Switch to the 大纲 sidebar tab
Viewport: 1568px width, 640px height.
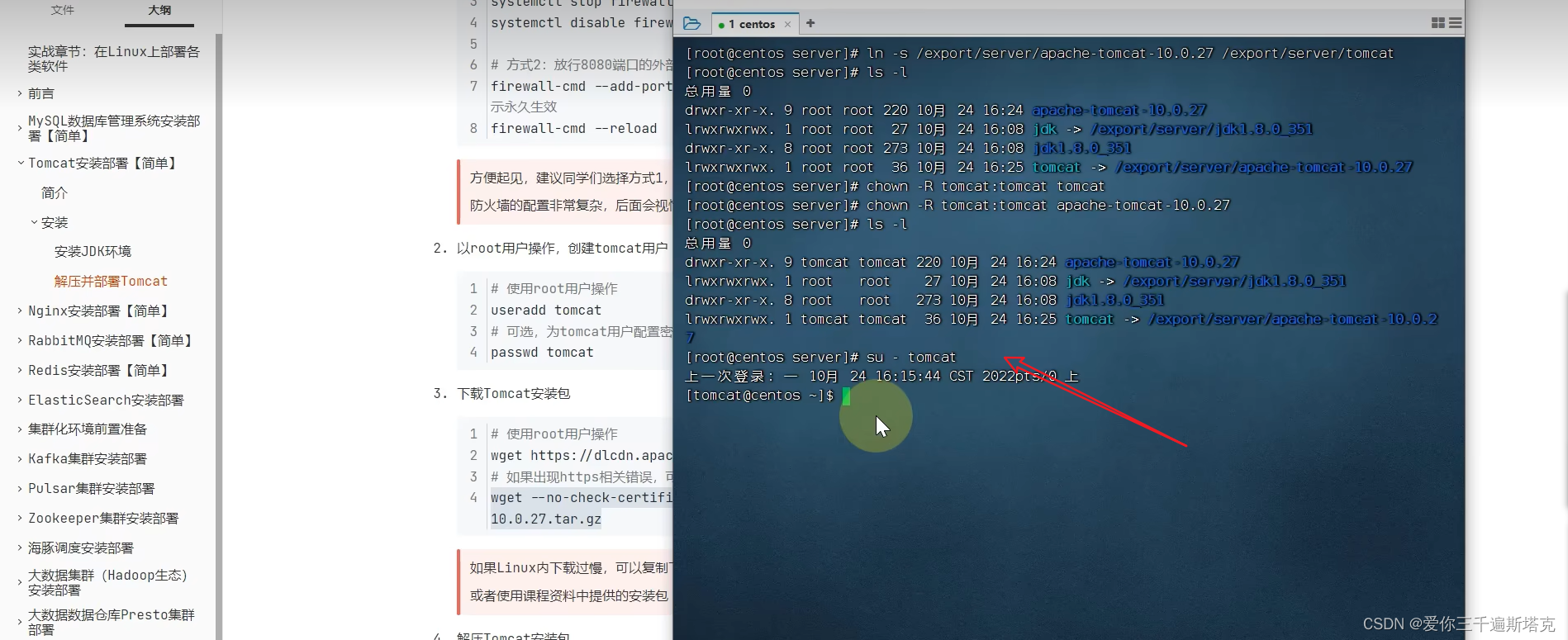[159, 10]
